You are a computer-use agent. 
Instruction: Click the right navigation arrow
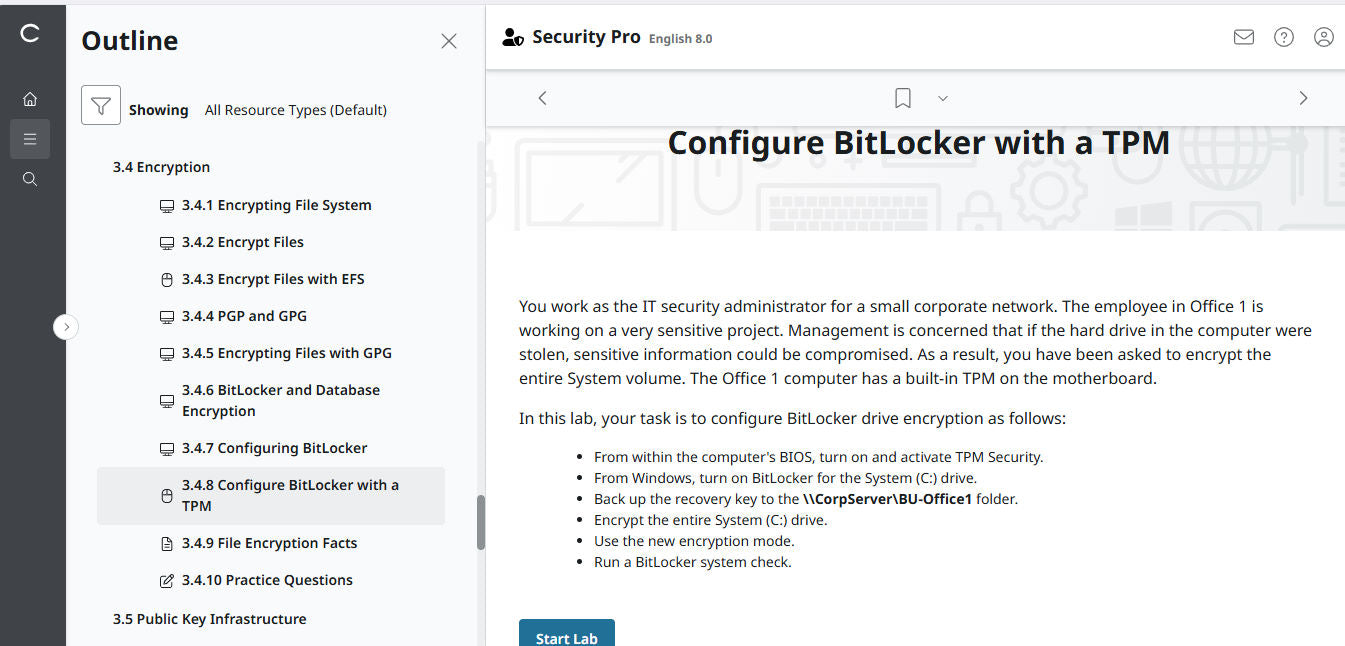(1303, 98)
